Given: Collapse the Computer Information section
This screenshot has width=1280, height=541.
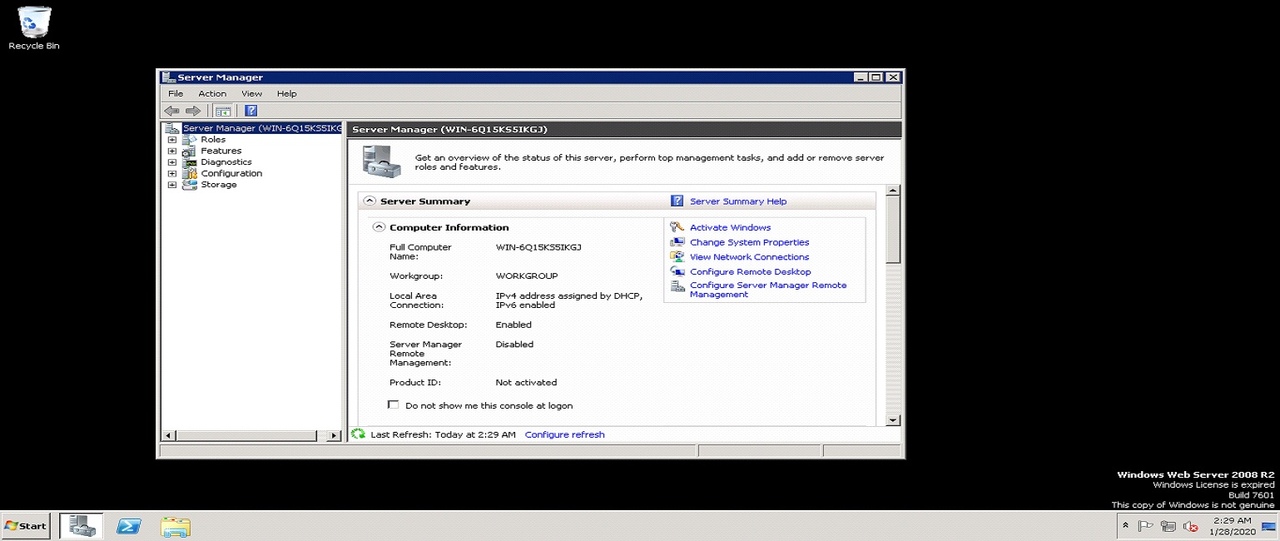Looking at the screenshot, I should 379,227.
